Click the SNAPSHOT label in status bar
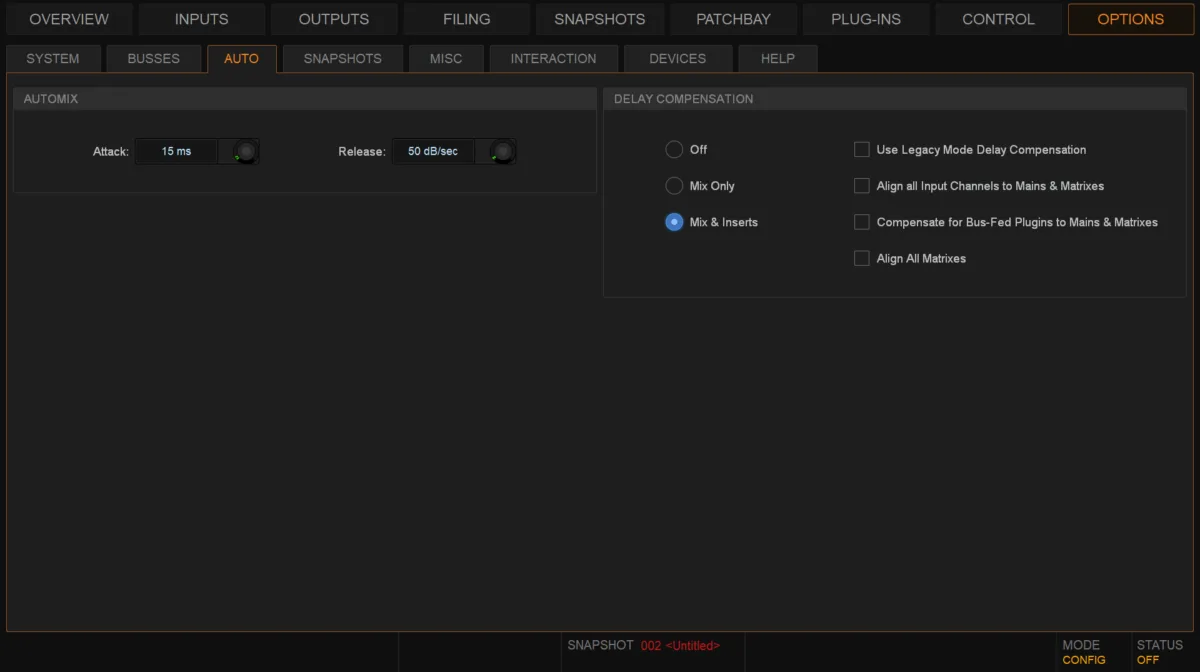 (600, 646)
